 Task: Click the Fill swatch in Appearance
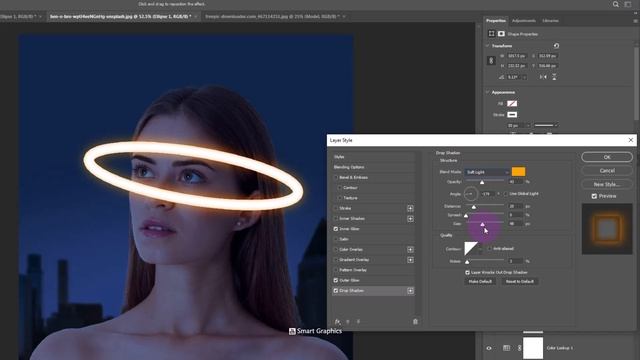pos(512,104)
